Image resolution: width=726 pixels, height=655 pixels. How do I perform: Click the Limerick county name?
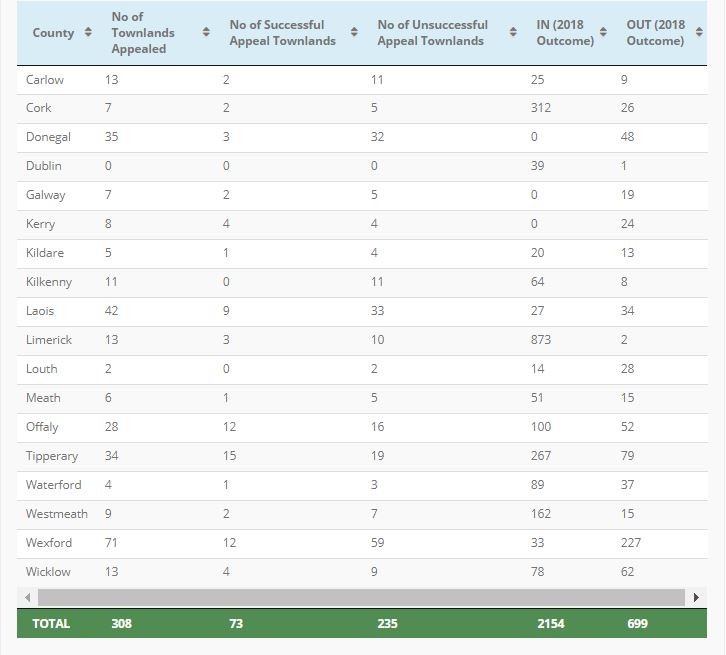tap(49, 340)
